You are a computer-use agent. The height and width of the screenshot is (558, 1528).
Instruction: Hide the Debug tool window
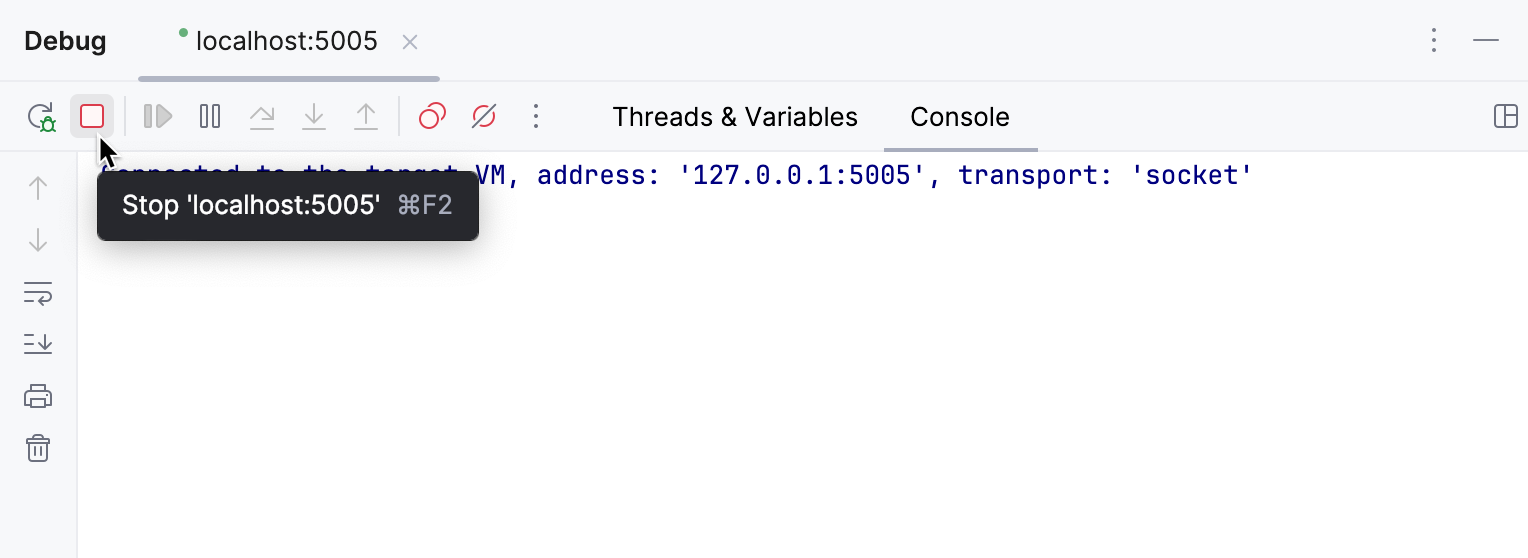click(1486, 41)
